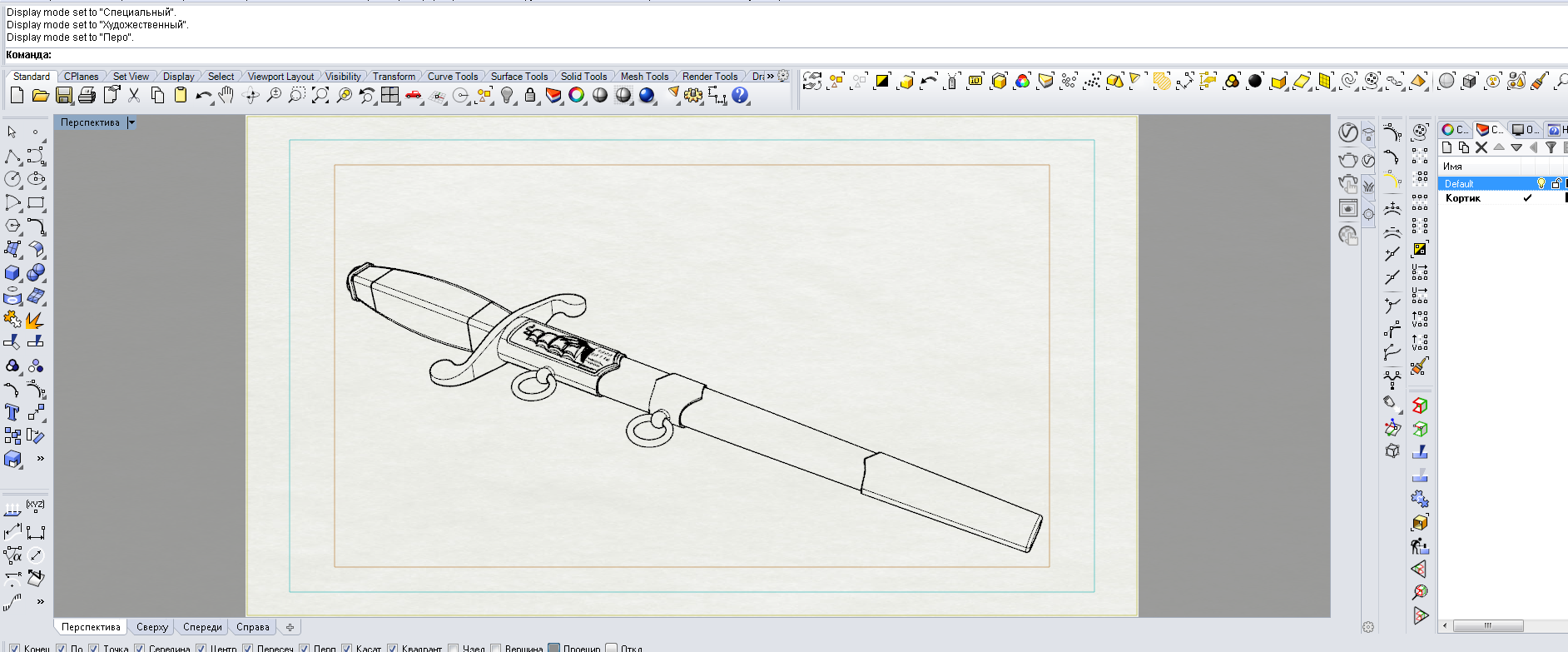The height and width of the screenshot is (652, 1568).
Task: Delete layer with the X icon
Action: 1481,147
